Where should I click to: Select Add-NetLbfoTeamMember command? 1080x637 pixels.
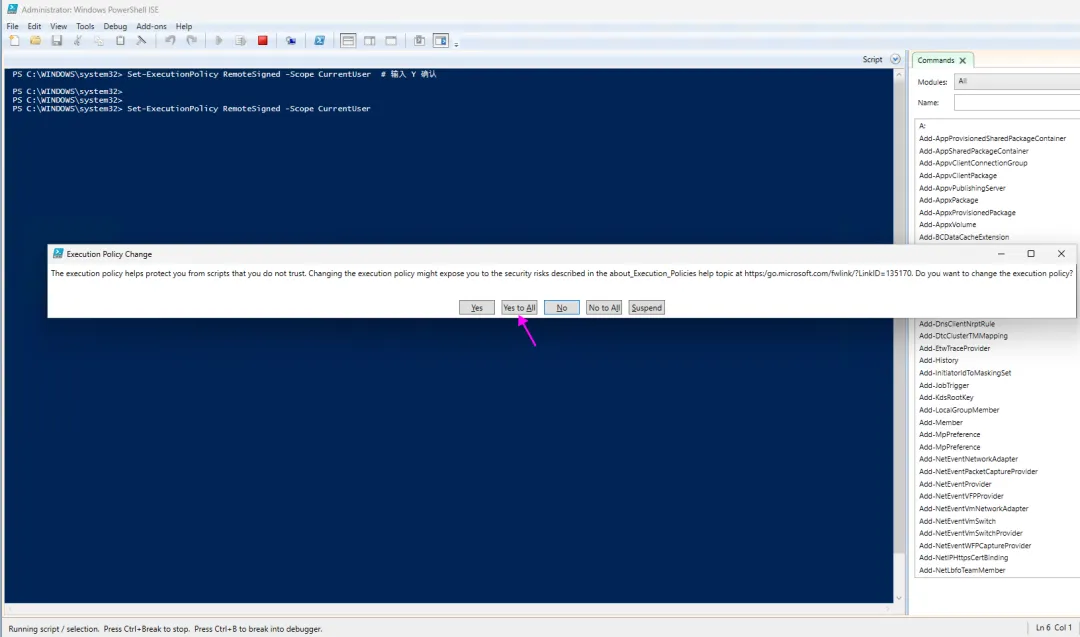pos(962,570)
